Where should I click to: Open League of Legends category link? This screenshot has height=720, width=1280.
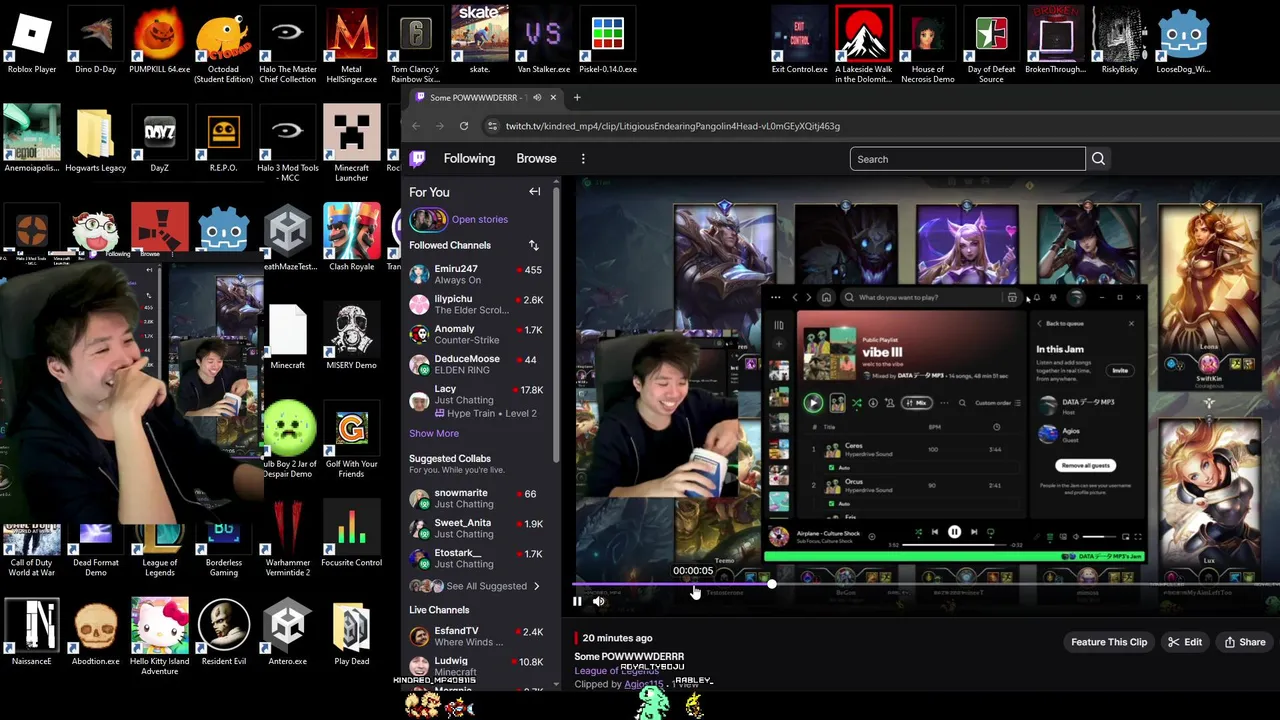tap(616, 671)
